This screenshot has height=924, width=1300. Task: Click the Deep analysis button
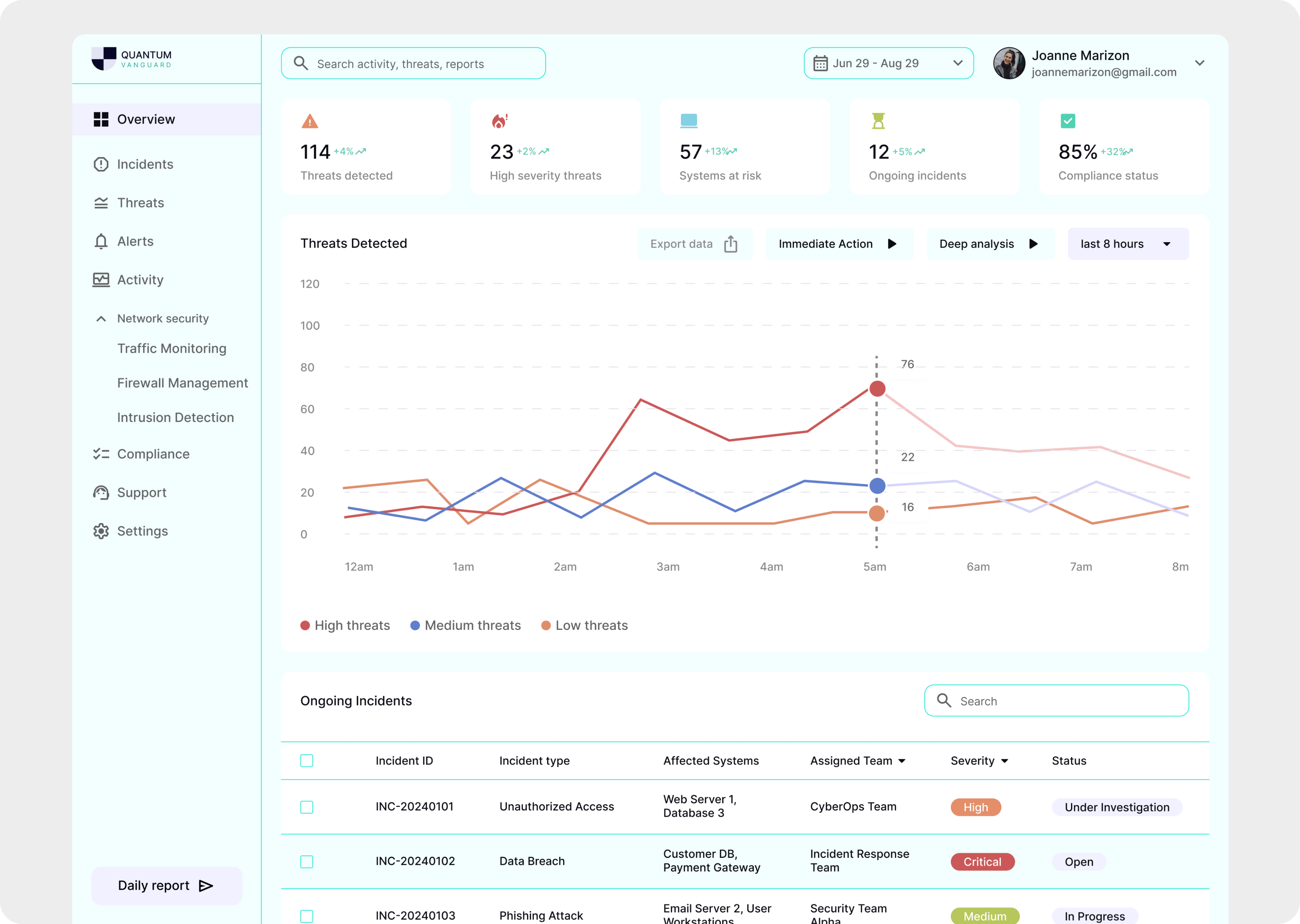[x=990, y=244]
